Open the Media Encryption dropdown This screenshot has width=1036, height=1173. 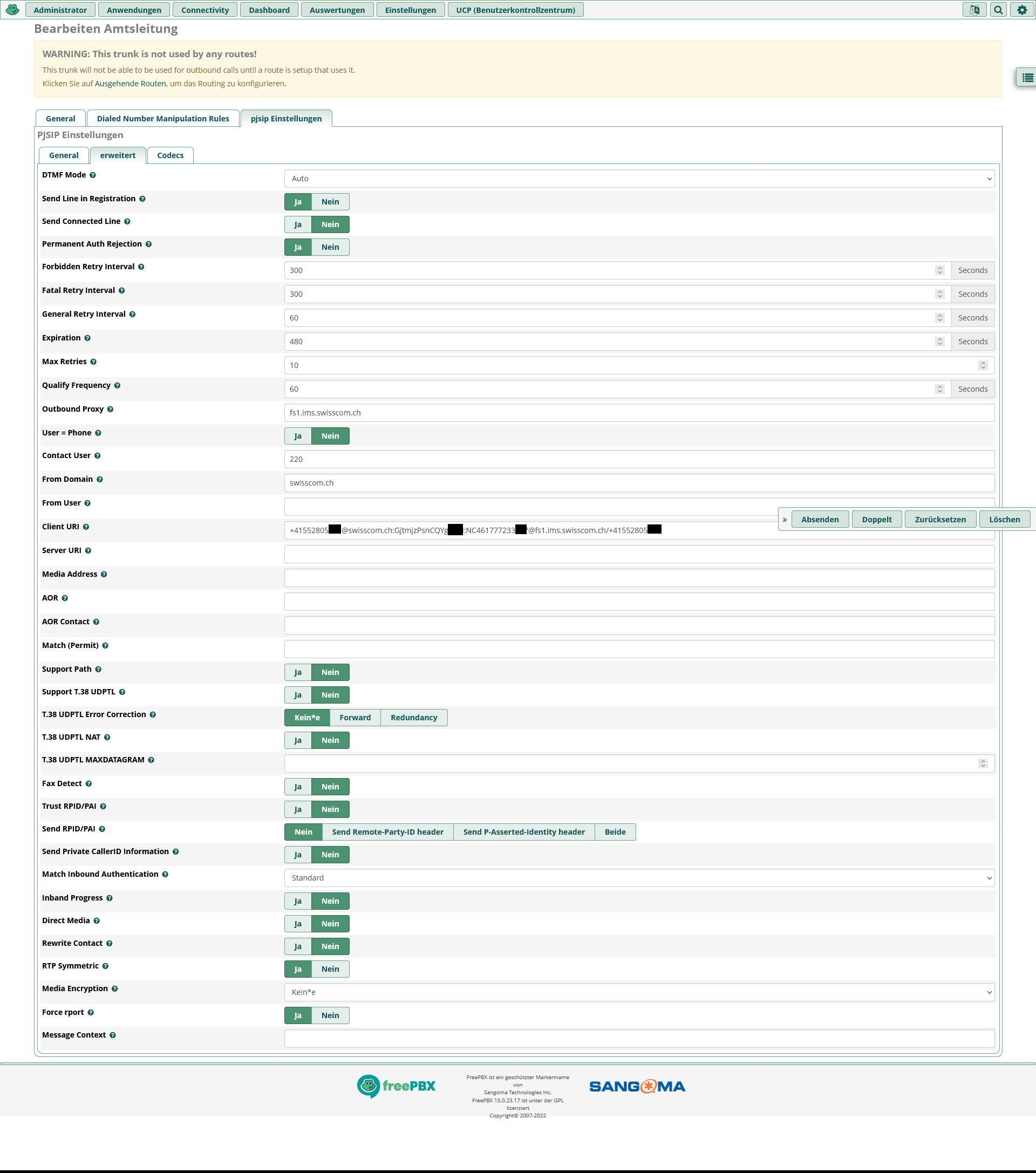click(639, 992)
